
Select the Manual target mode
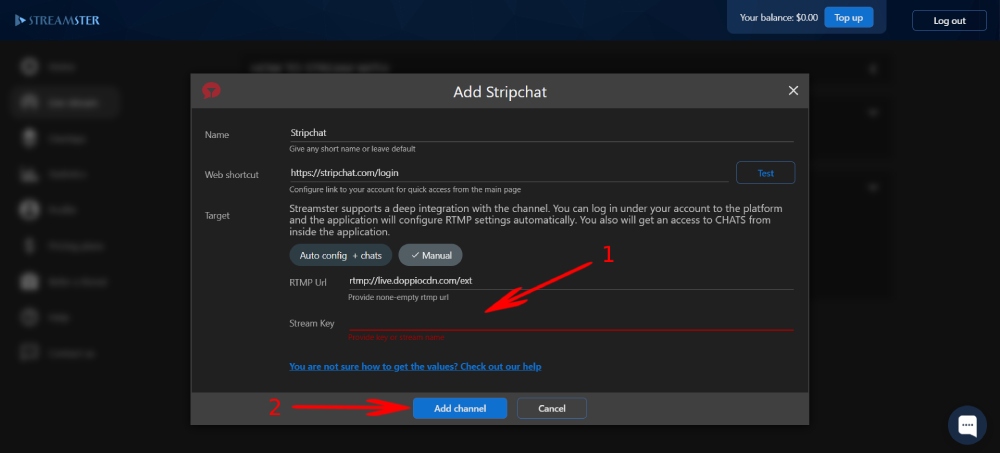click(x=430, y=255)
